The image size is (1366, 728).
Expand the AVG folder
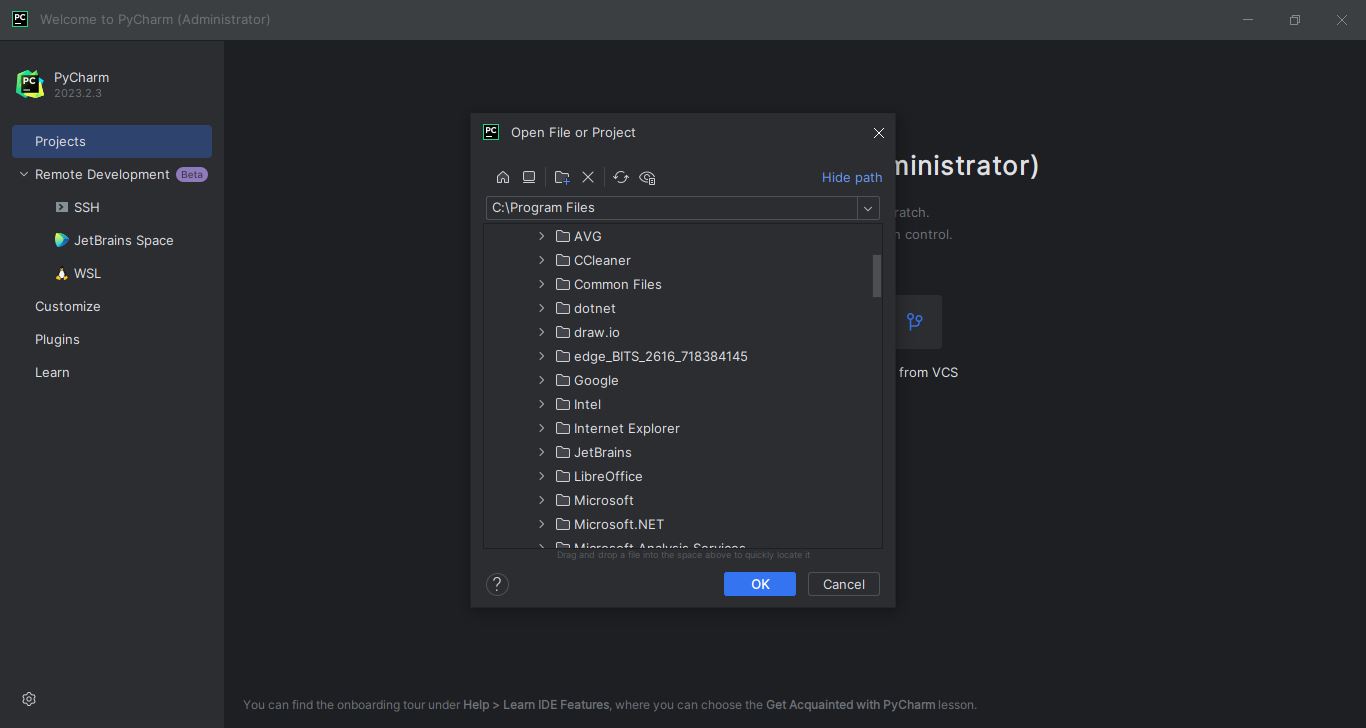[542, 236]
